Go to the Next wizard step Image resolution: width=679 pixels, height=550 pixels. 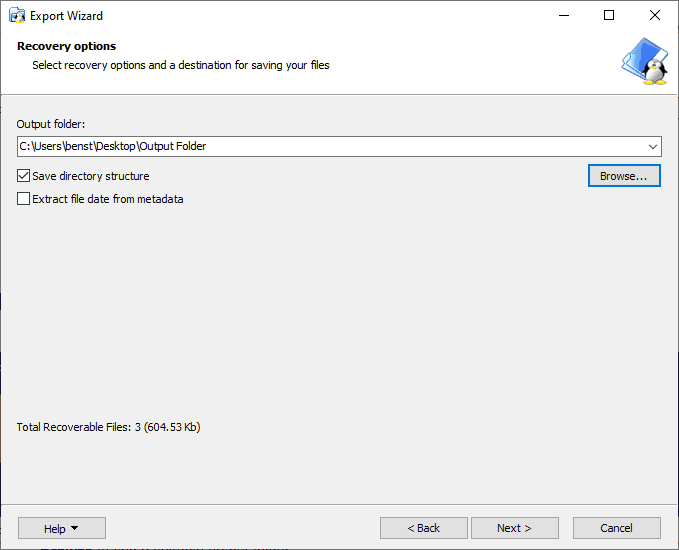point(514,528)
